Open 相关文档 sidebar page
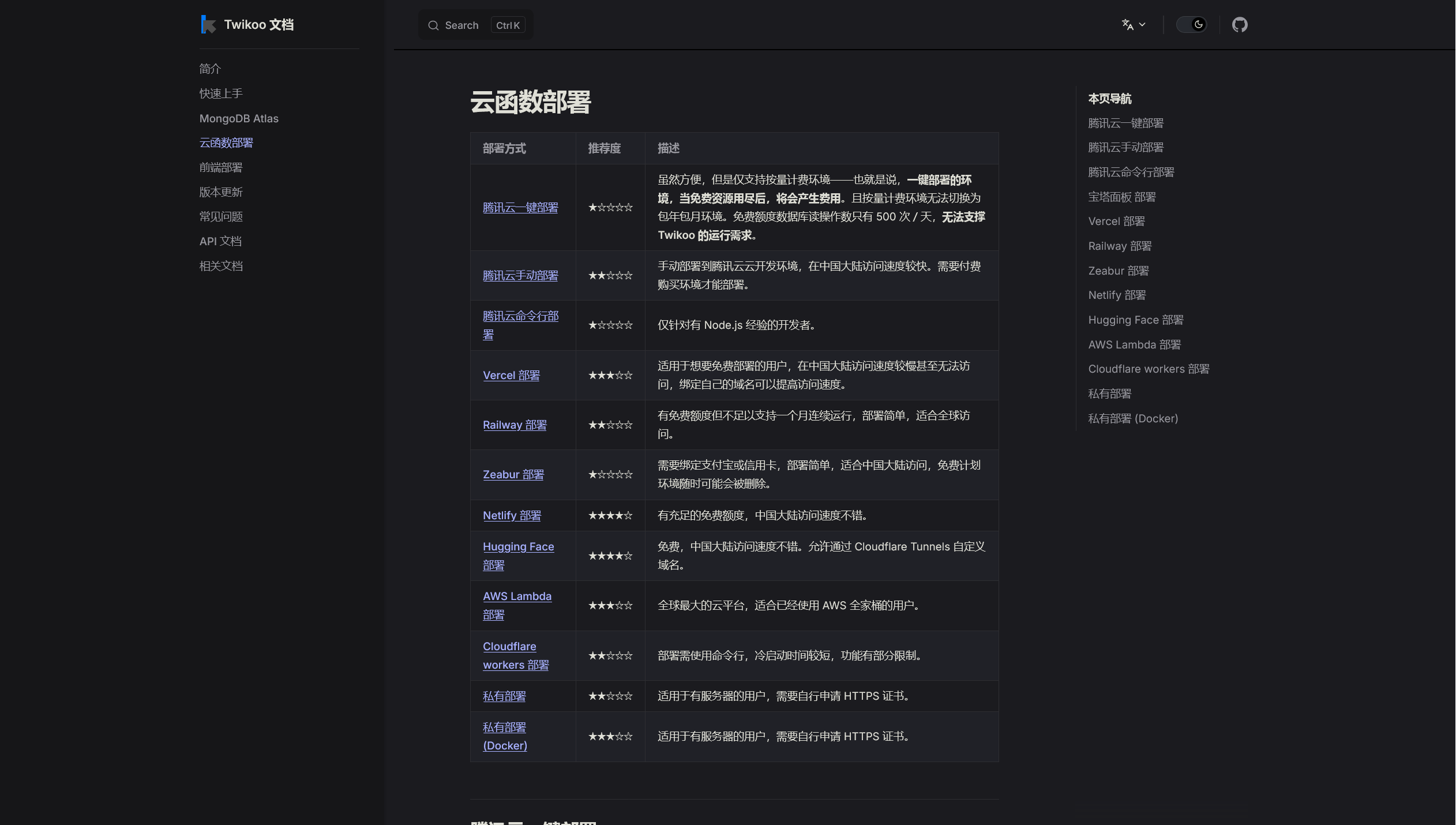This screenshot has width=1456, height=825. pos(221,266)
